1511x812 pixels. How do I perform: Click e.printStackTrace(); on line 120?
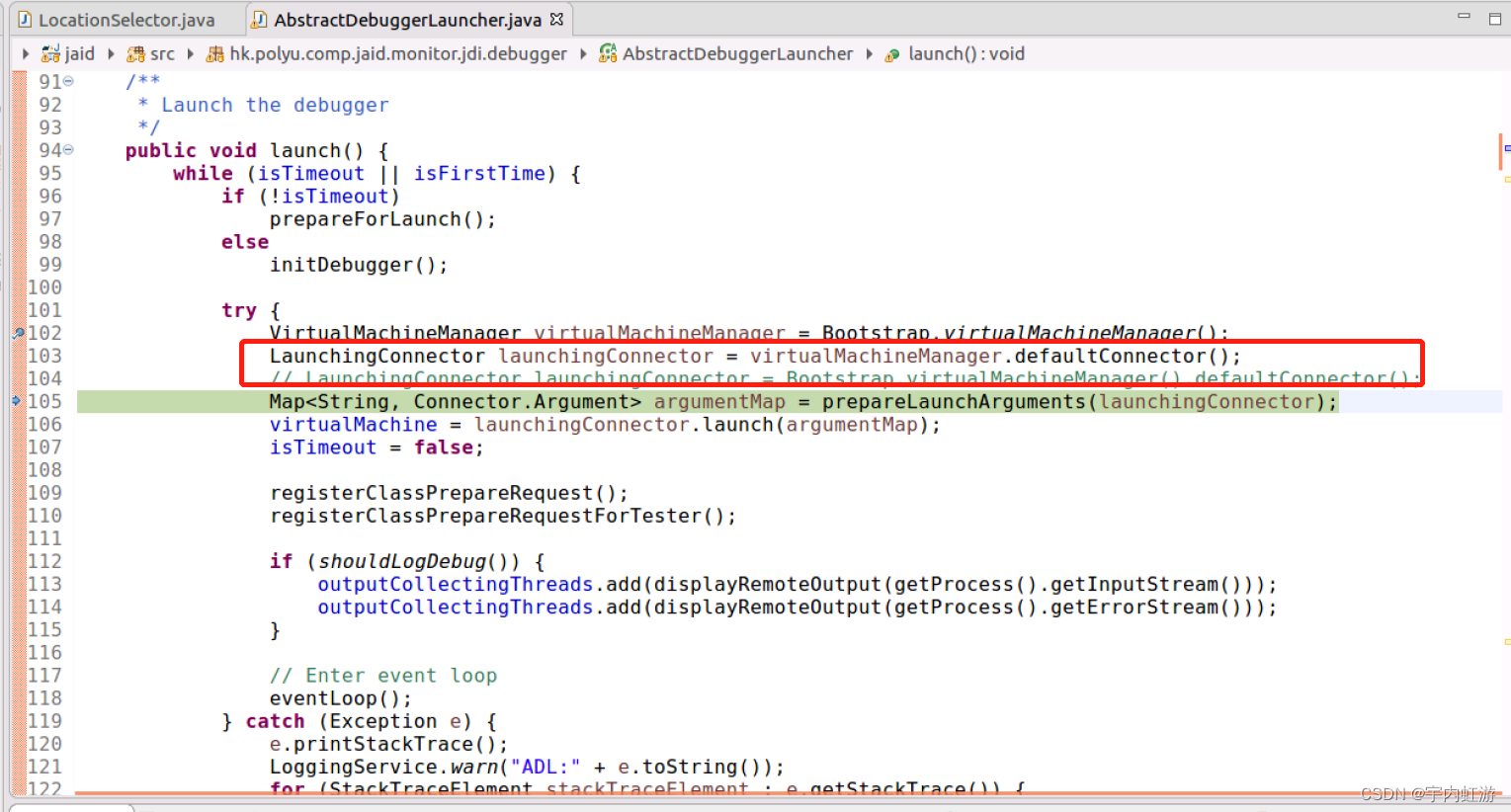point(388,744)
